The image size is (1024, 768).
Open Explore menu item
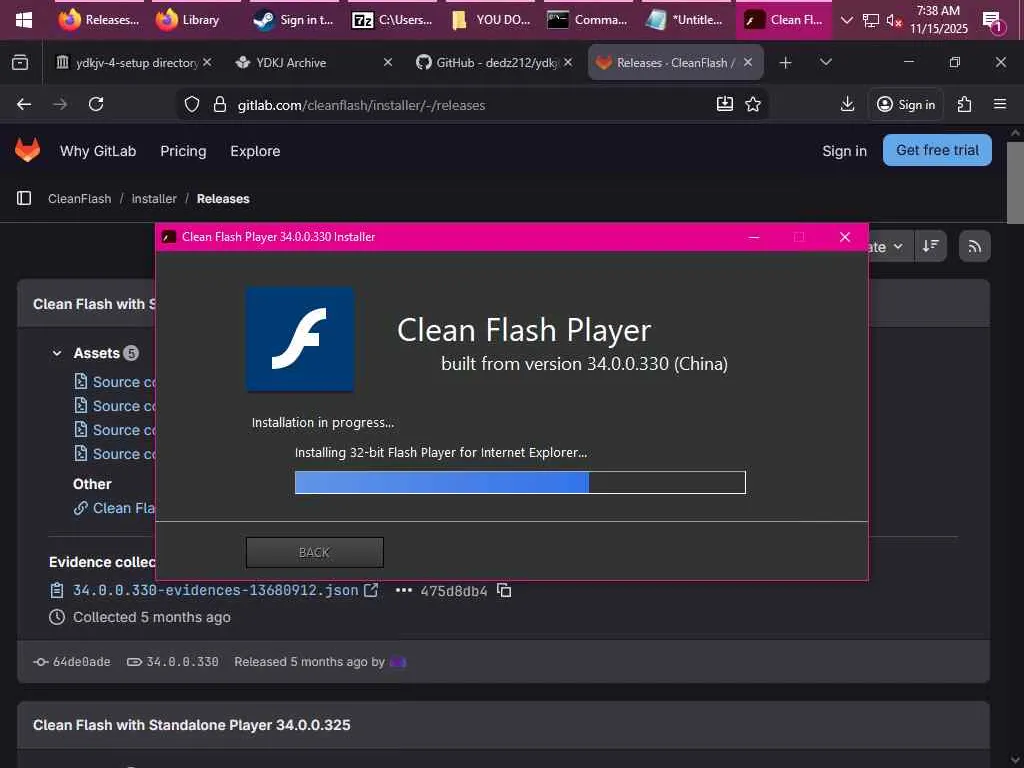tap(255, 151)
